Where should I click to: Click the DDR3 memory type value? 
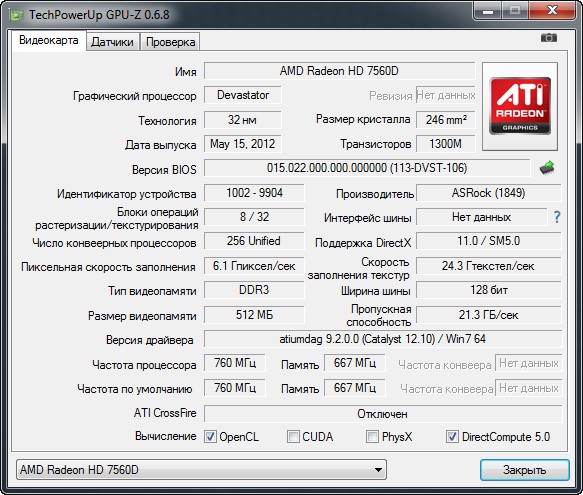pos(254,290)
